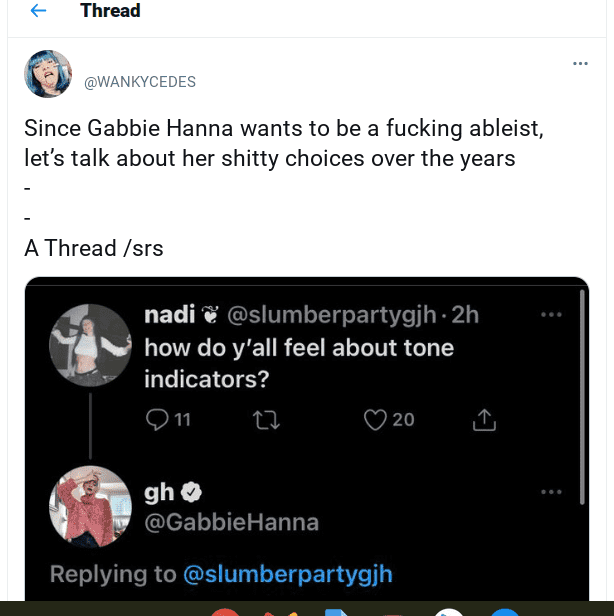Open the @GabbieHanna handle
Viewport: 614px width, 616px height.
(x=231, y=522)
